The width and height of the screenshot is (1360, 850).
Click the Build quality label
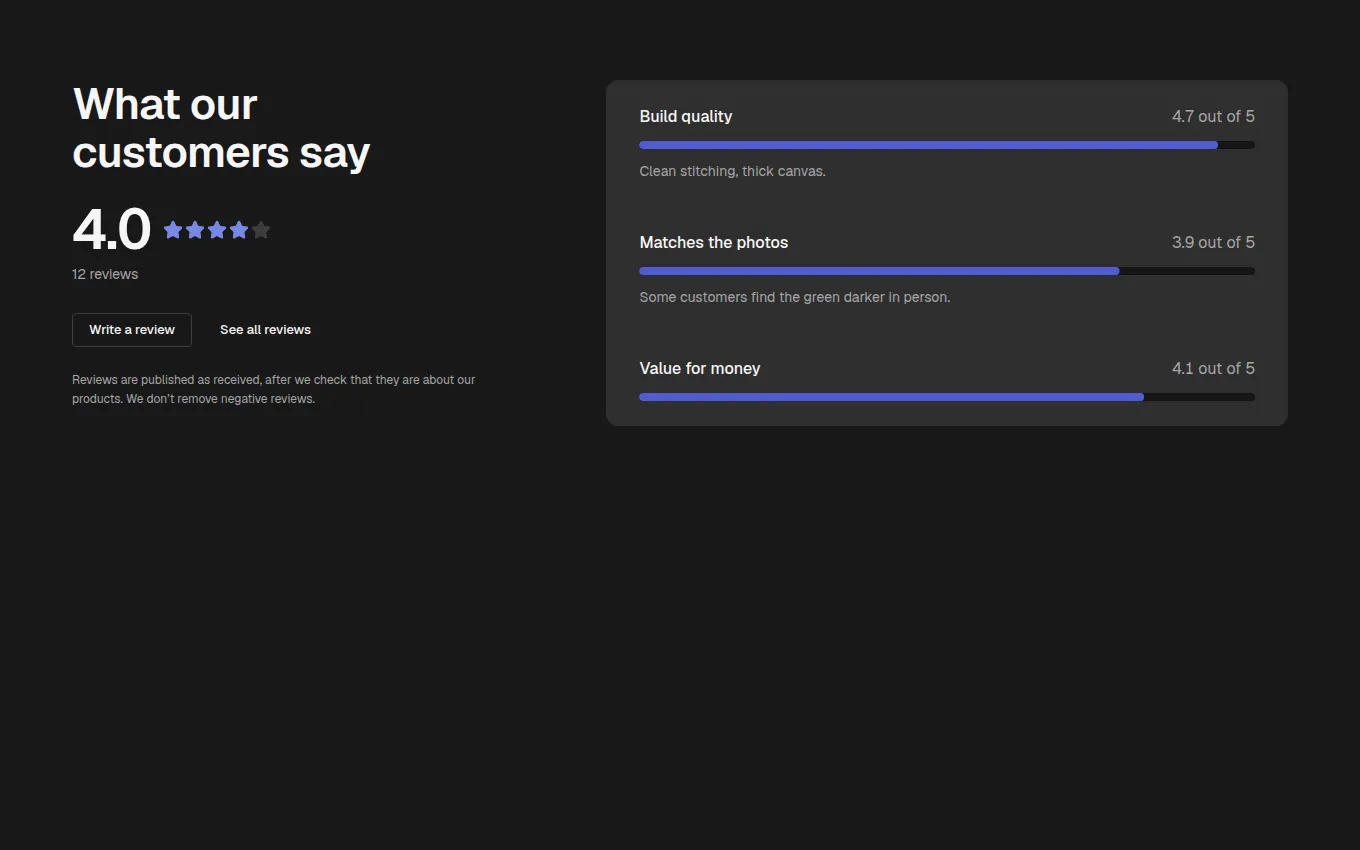point(686,116)
